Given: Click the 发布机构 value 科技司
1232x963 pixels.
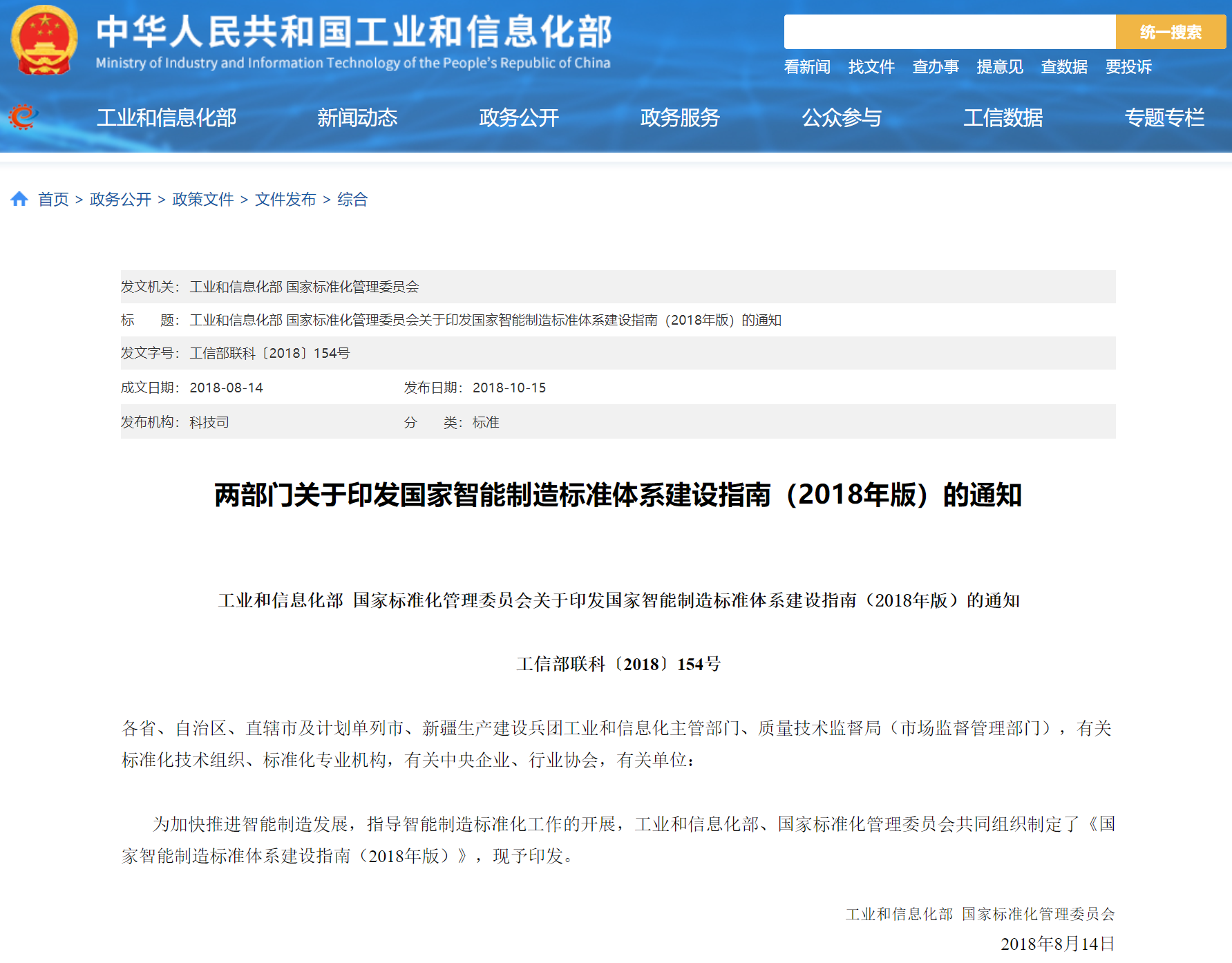Looking at the screenshot, I should (209, 422).
